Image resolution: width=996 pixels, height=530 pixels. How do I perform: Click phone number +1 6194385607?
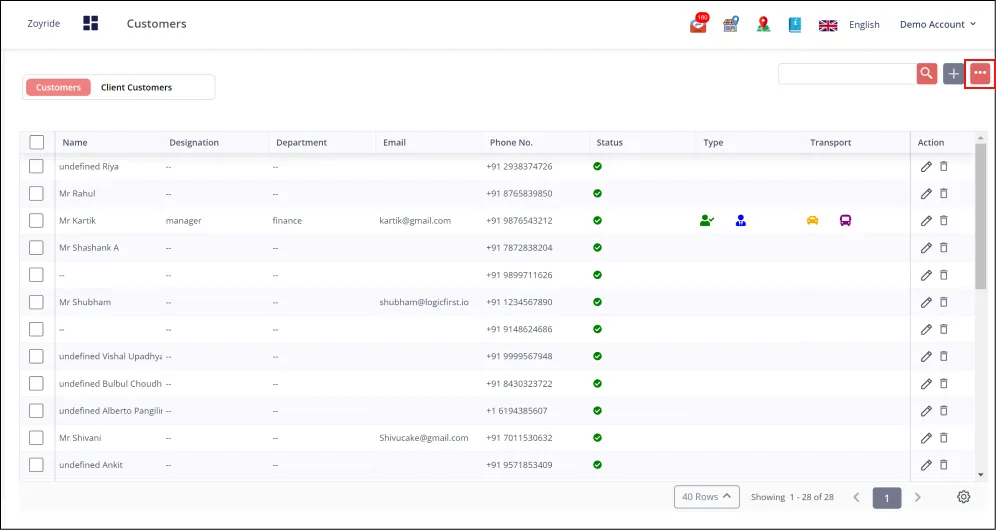[x=517, y=411]
